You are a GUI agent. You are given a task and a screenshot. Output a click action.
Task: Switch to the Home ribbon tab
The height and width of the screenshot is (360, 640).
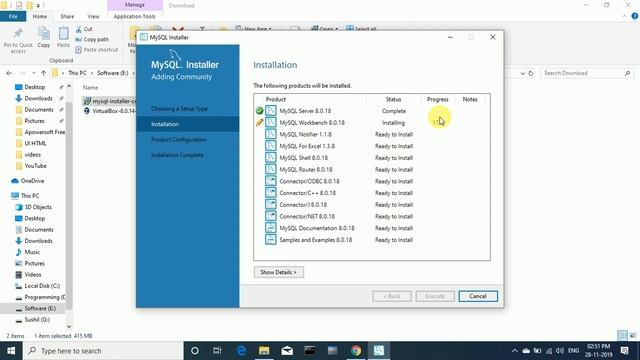(x=40, y=16)
